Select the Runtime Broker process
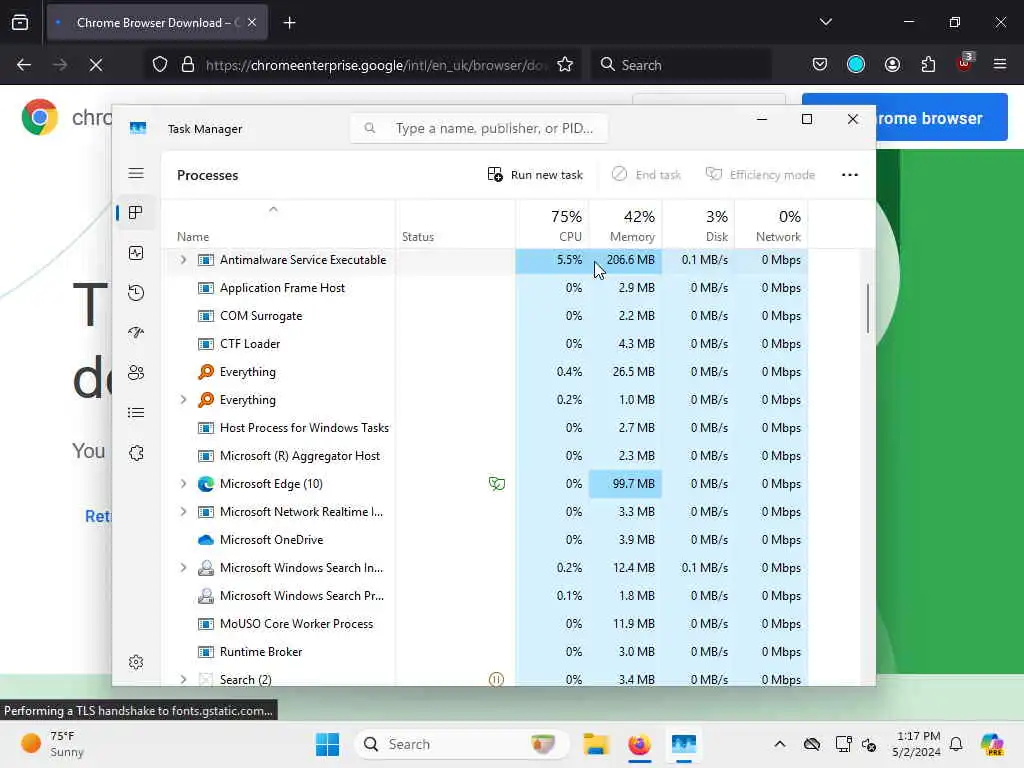Screen dimensions: 1024x768 [485, 652]
